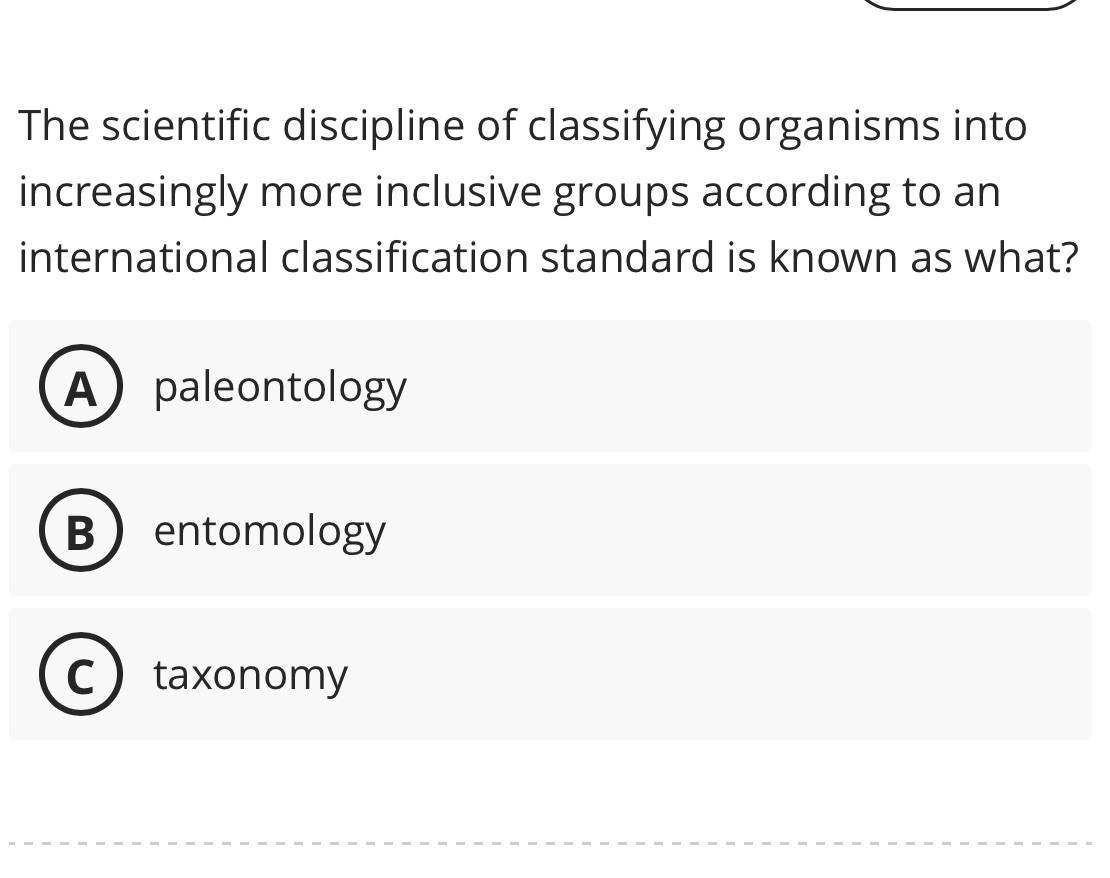
Task: Click the word entomology
Action: 268,531
